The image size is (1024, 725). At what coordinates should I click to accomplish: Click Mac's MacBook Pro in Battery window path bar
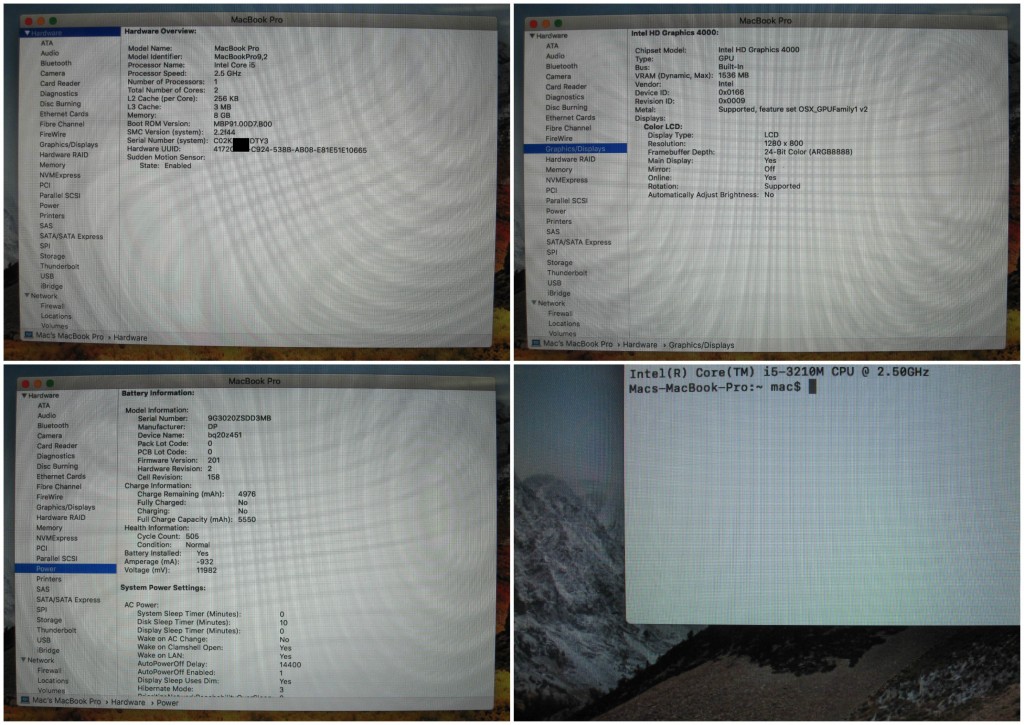click(x=67, y=701)
